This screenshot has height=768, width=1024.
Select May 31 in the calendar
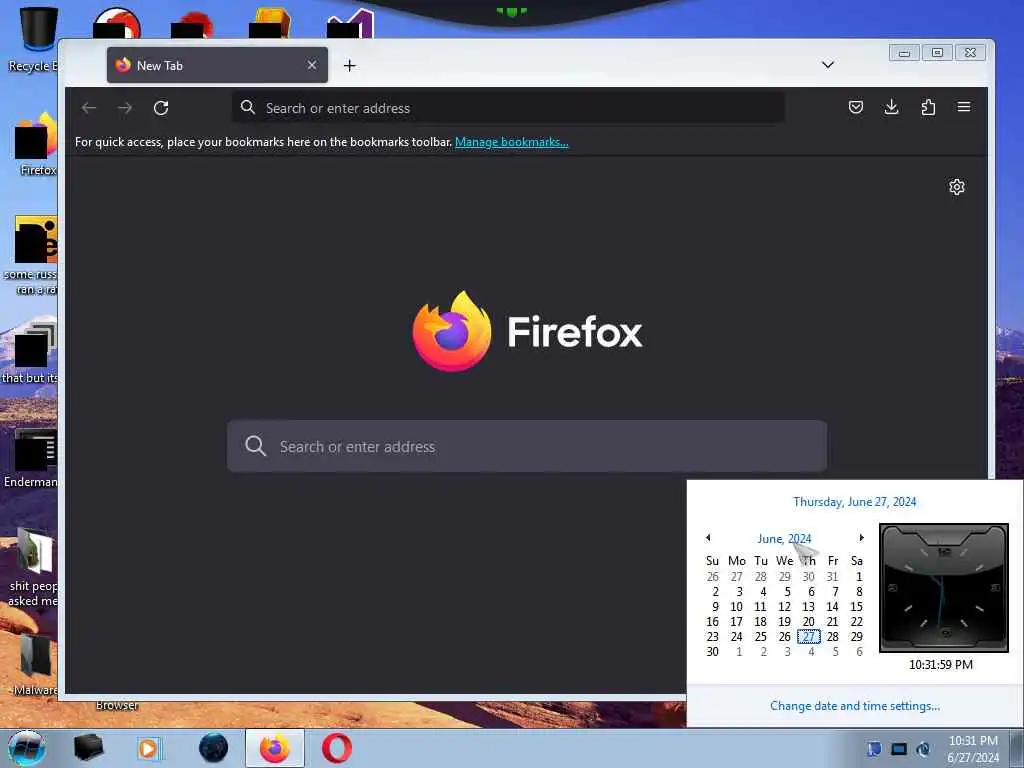832,576
